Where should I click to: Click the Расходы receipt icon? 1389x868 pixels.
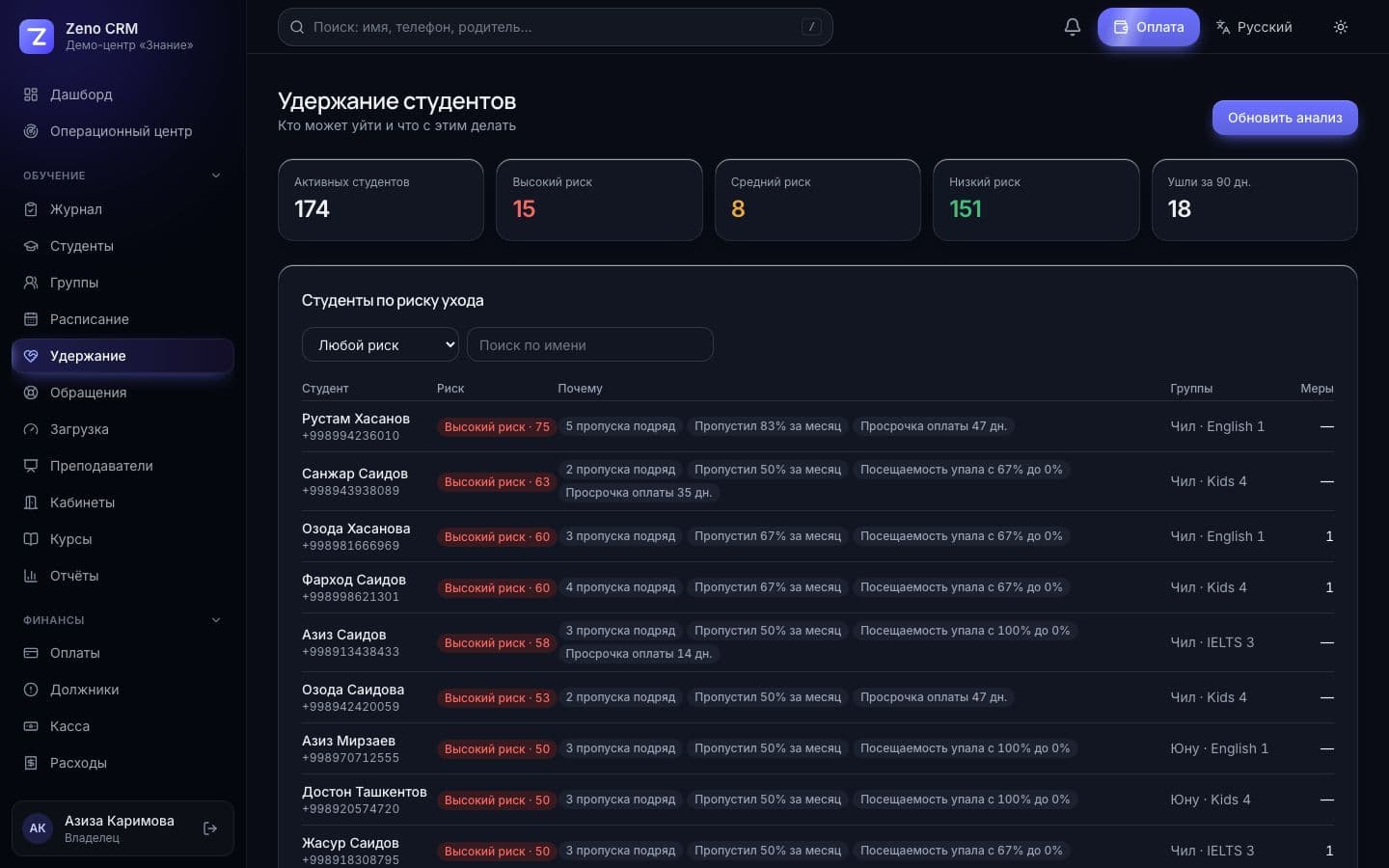pyautogui.click(x=31, y=763)
